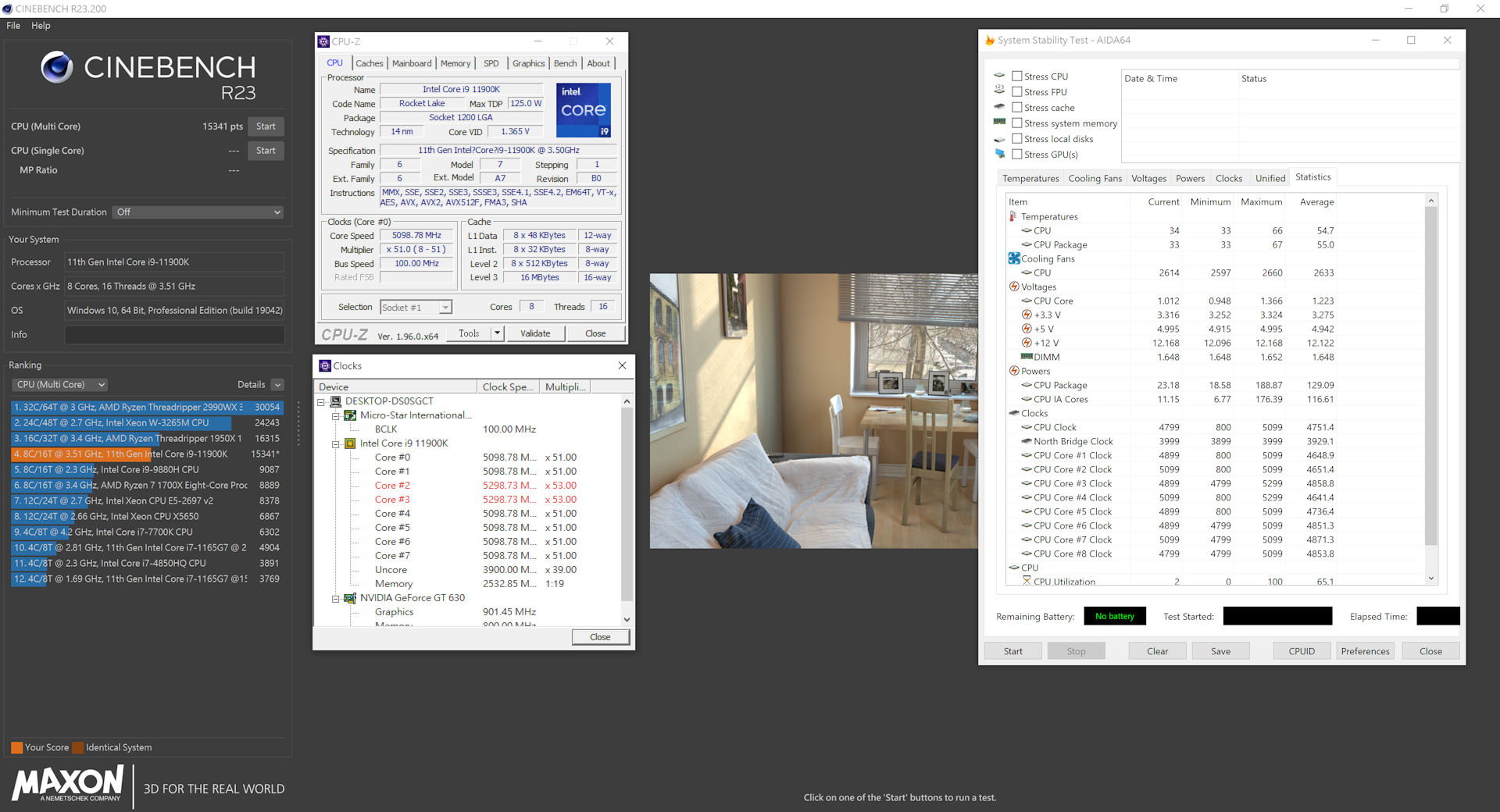Image resolution: width=1500 pixels, height=812 pixels.
Task: Click the DIMM memory icon in Voltages list
Action: point(1027,357)
